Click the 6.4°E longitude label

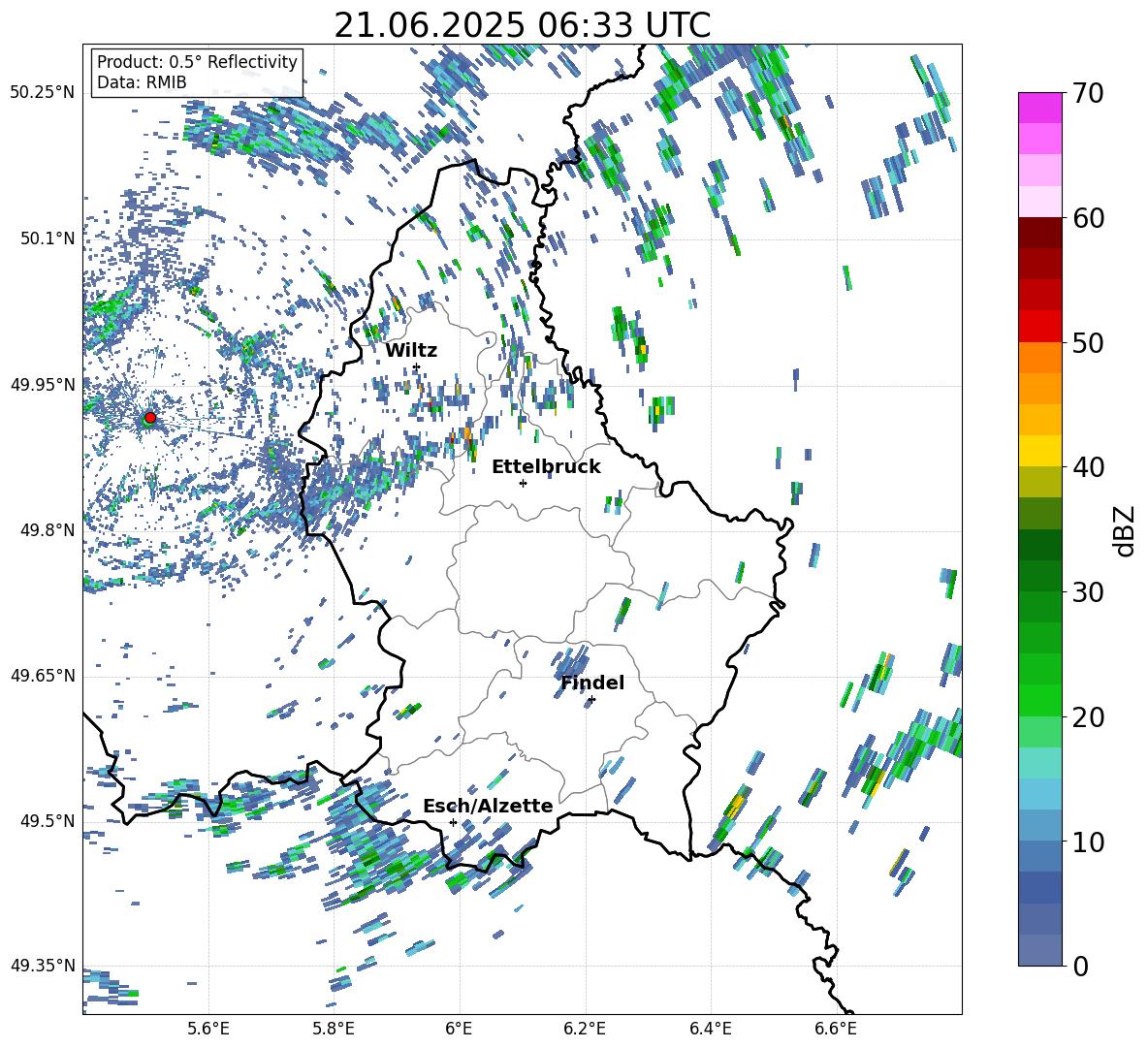pyautogui.click(x=710, y=1029)
